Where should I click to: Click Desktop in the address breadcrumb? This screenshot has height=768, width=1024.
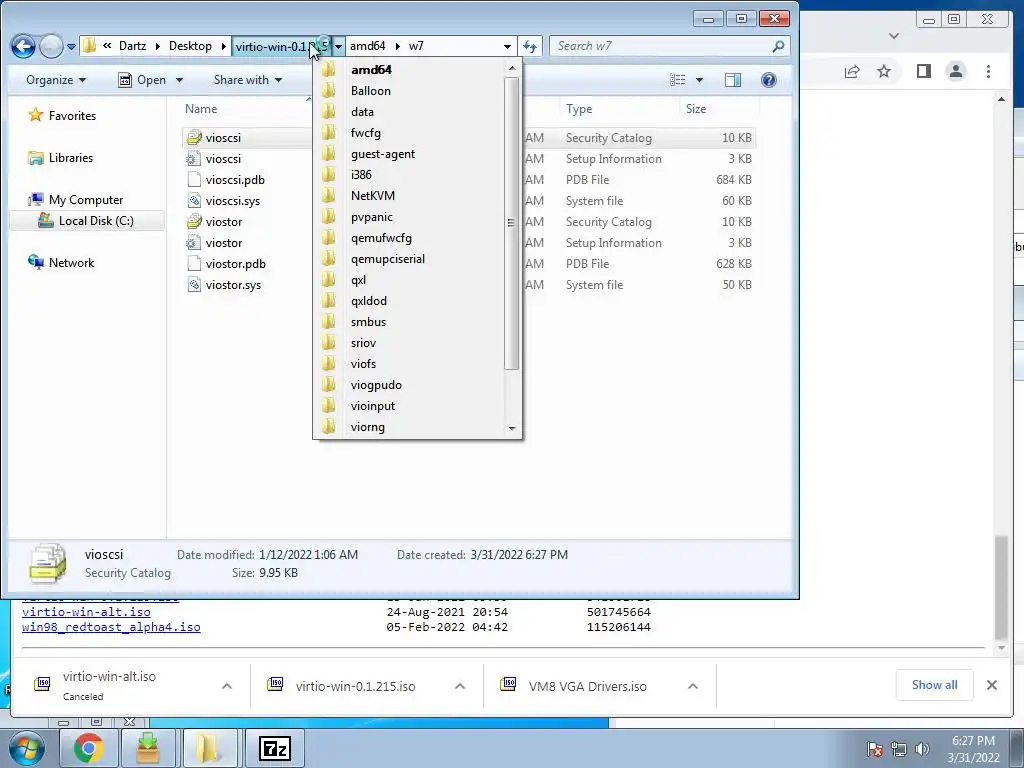click(190, 46)
